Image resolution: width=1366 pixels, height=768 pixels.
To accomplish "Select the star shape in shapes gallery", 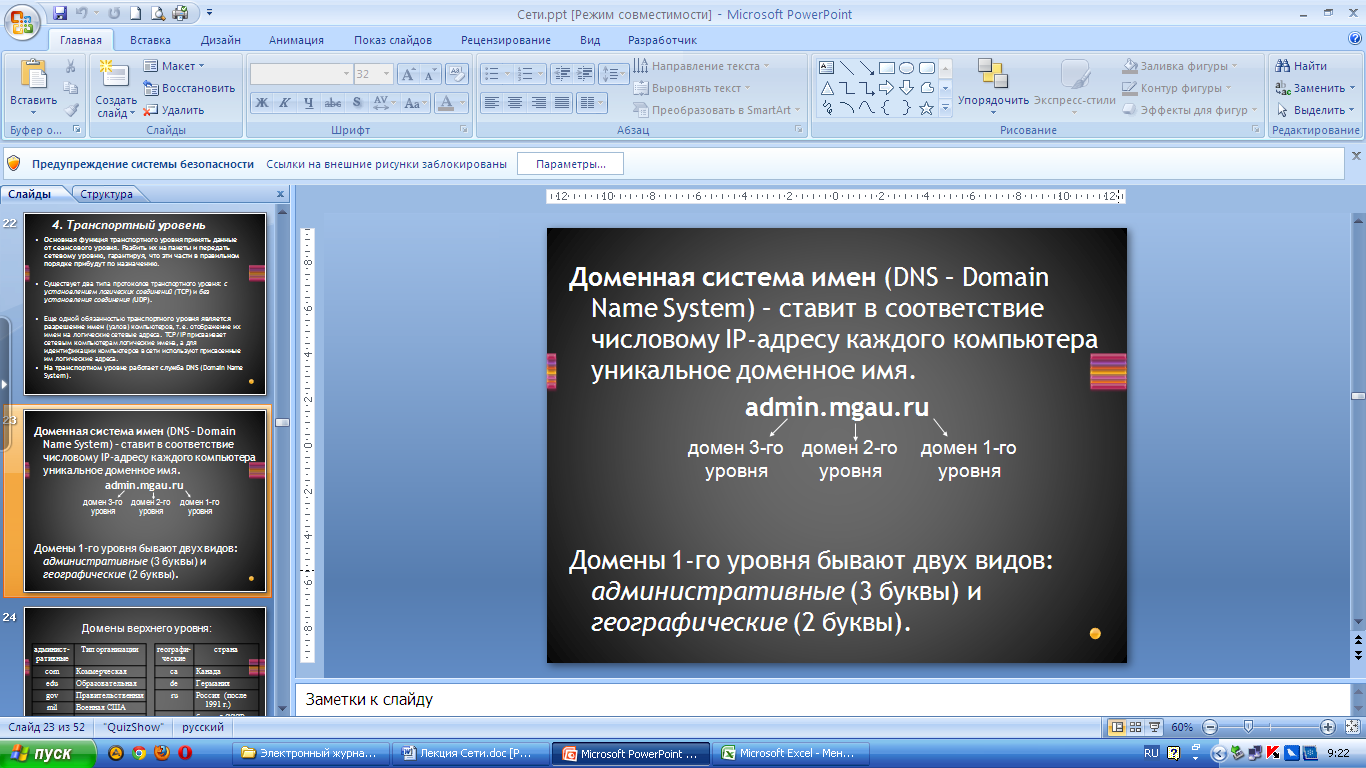I will coord(926,108).
